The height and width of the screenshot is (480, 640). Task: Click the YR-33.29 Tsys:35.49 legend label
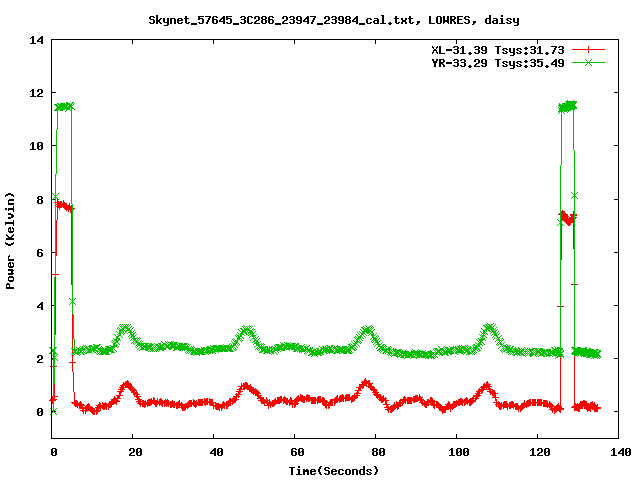pyautogui.click(x=498, y=63)
